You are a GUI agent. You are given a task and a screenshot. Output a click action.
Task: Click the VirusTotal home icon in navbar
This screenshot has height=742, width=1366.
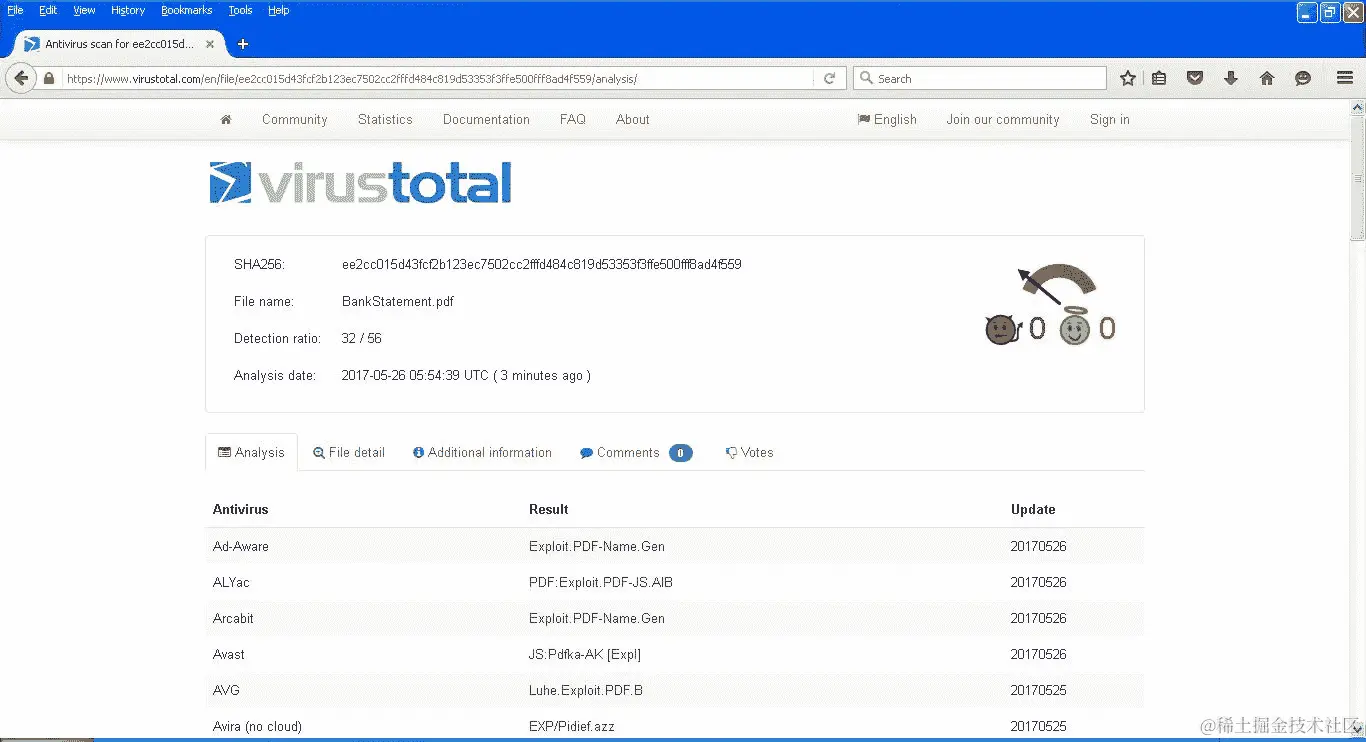[x=226, y=119]
